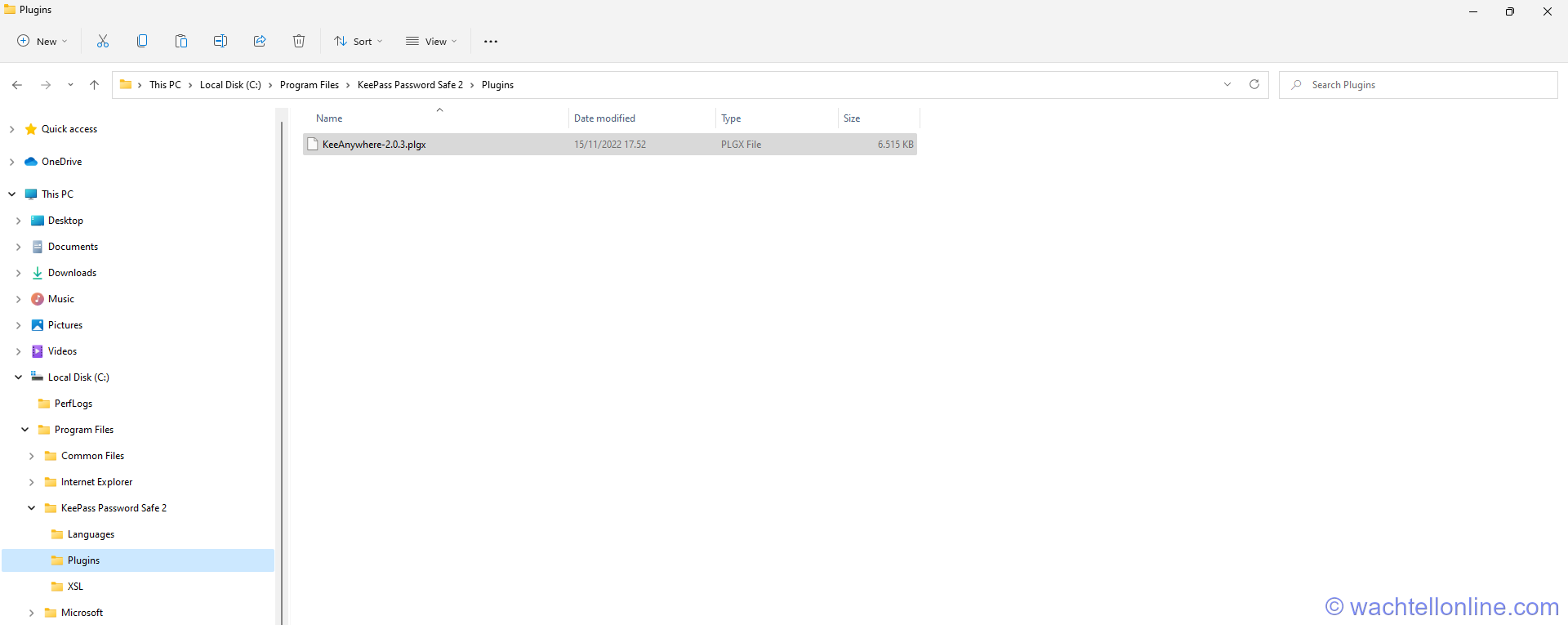The image size is (1568, 625).
Task: Select the XSL folder in tree
Action: click(75, 587)
